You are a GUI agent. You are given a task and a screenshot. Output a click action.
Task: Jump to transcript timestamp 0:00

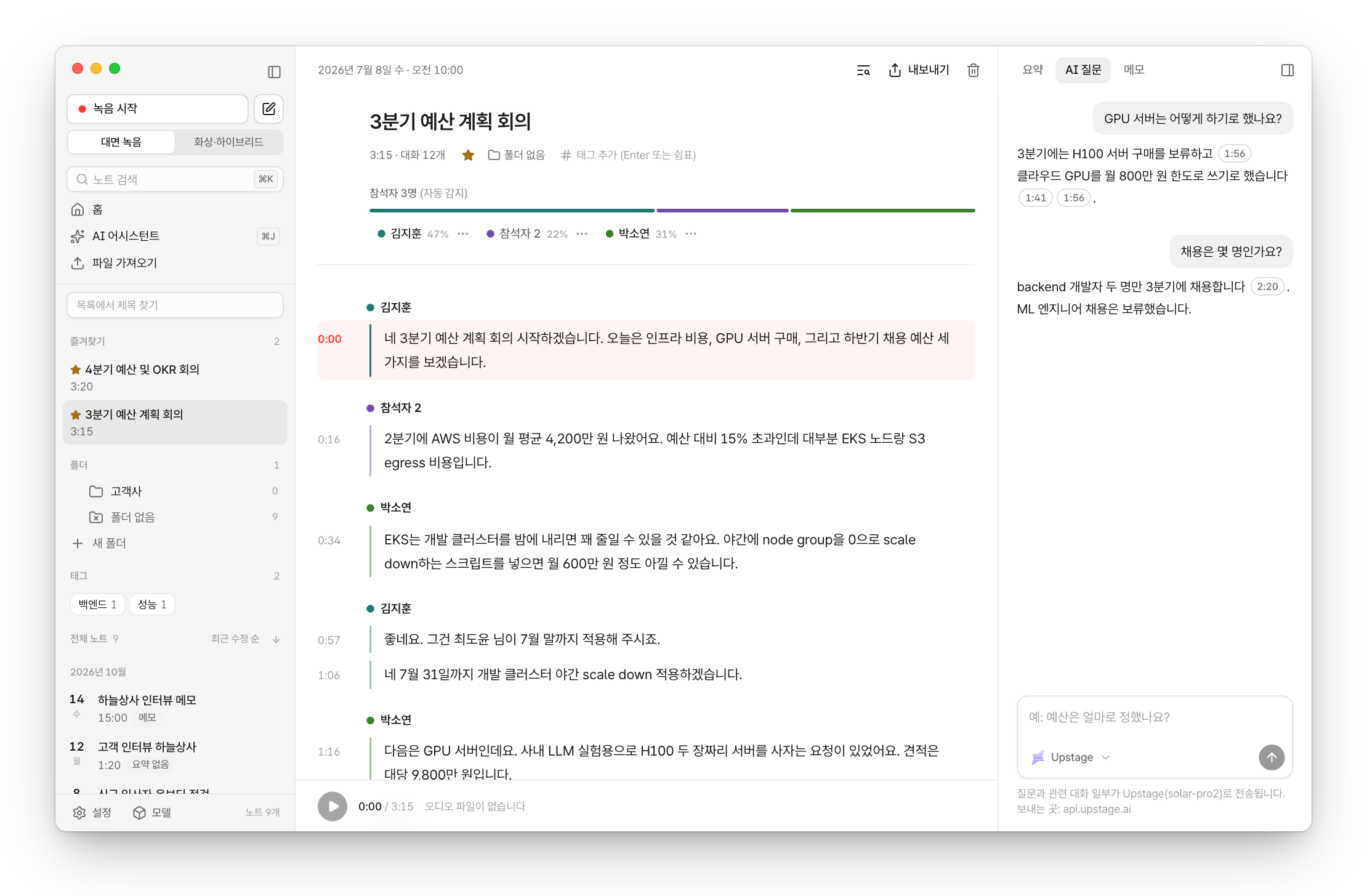(x=329, y=339)
